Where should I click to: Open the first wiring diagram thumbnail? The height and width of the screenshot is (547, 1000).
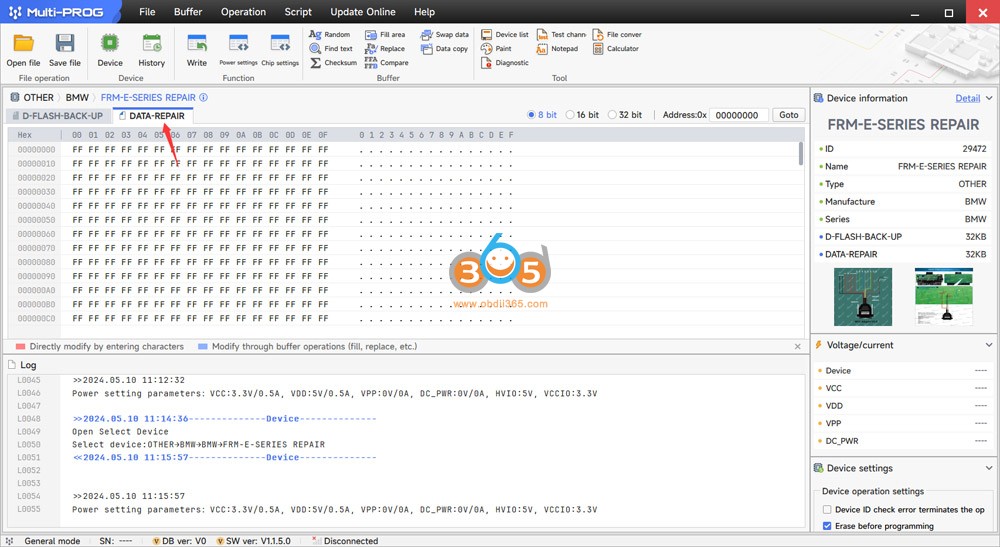point(863,296)
